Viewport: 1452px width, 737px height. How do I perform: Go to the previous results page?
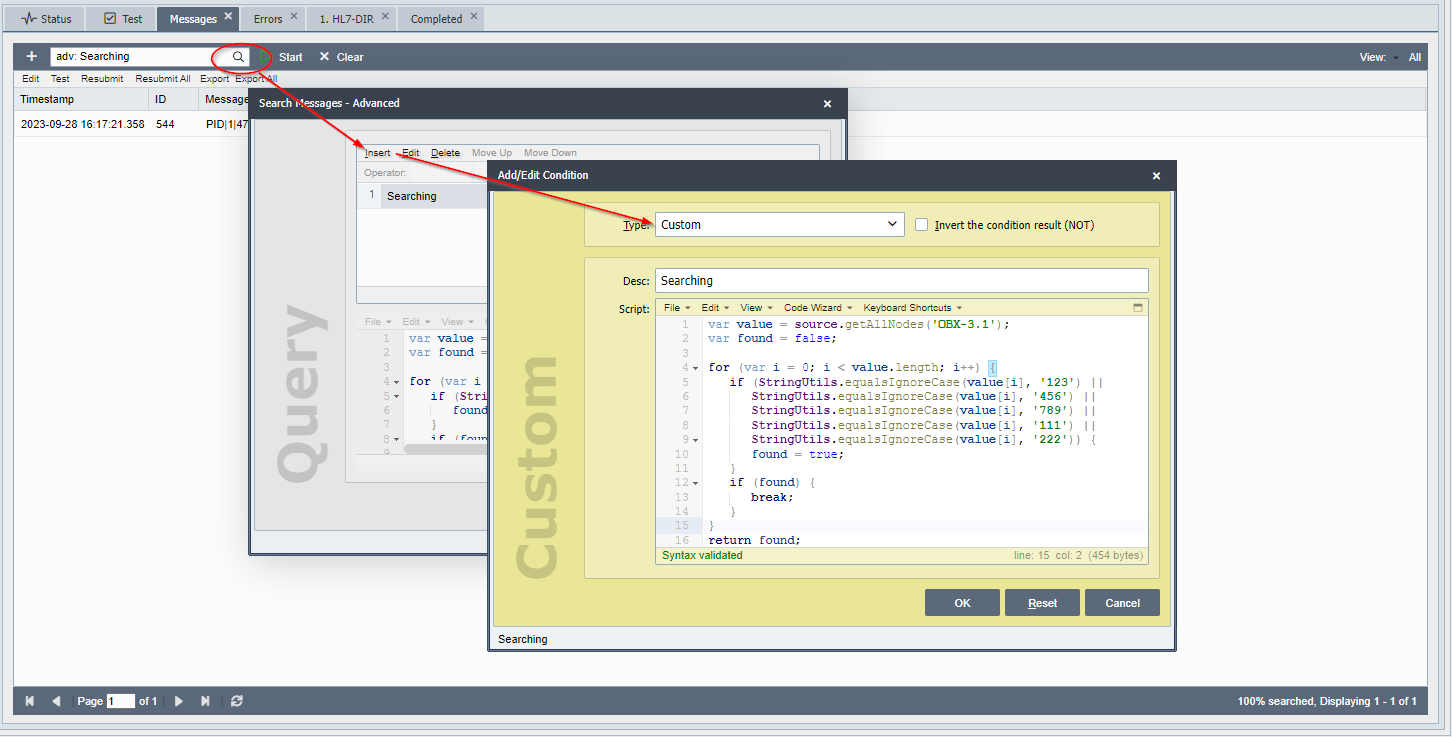(56, 701)
